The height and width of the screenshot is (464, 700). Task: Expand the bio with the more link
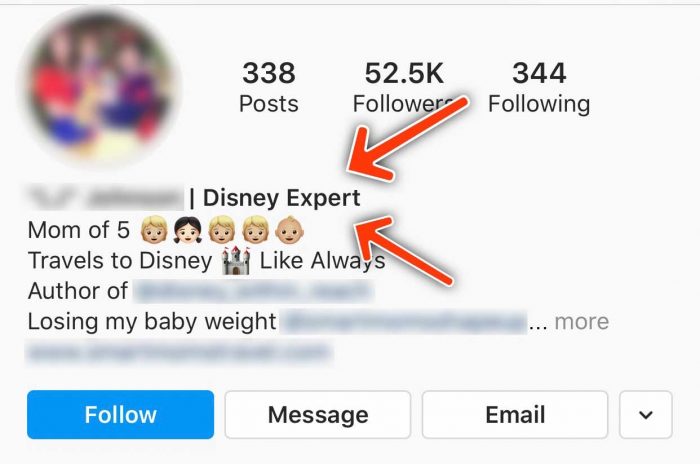pos(582,322)
